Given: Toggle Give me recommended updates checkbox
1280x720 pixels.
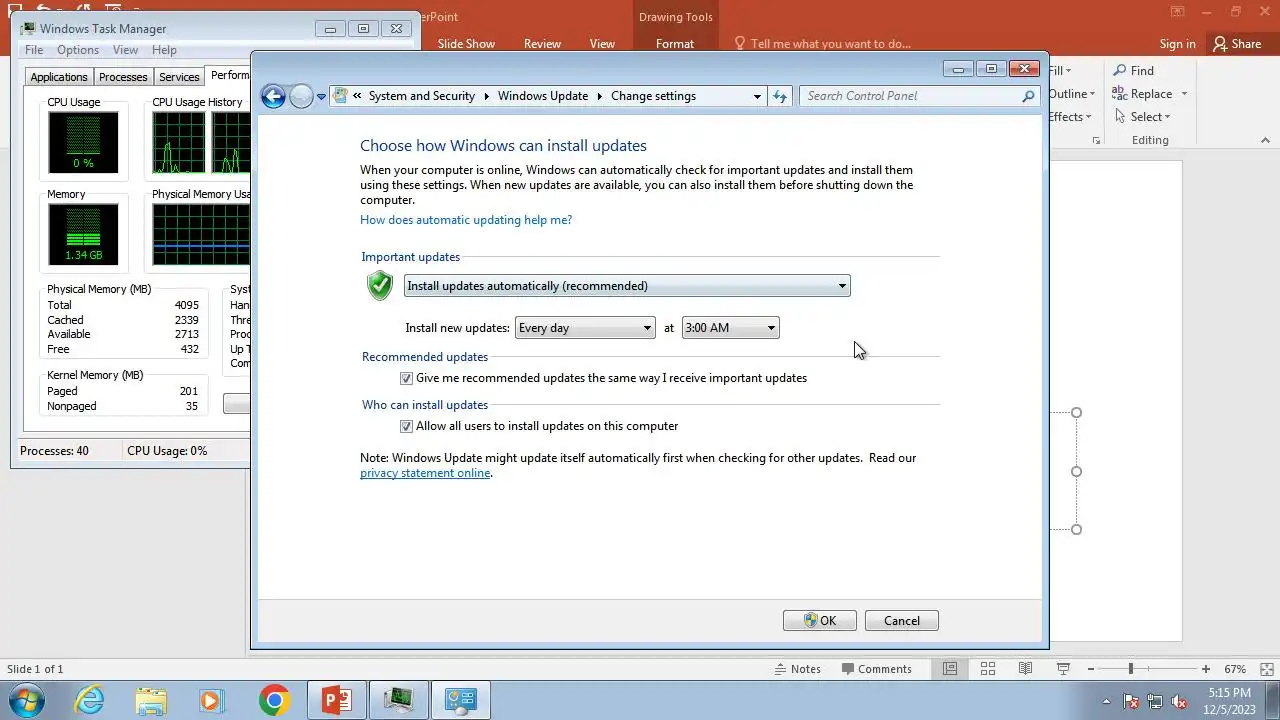Looking at the screenshot, I should (x=406, y=378).
